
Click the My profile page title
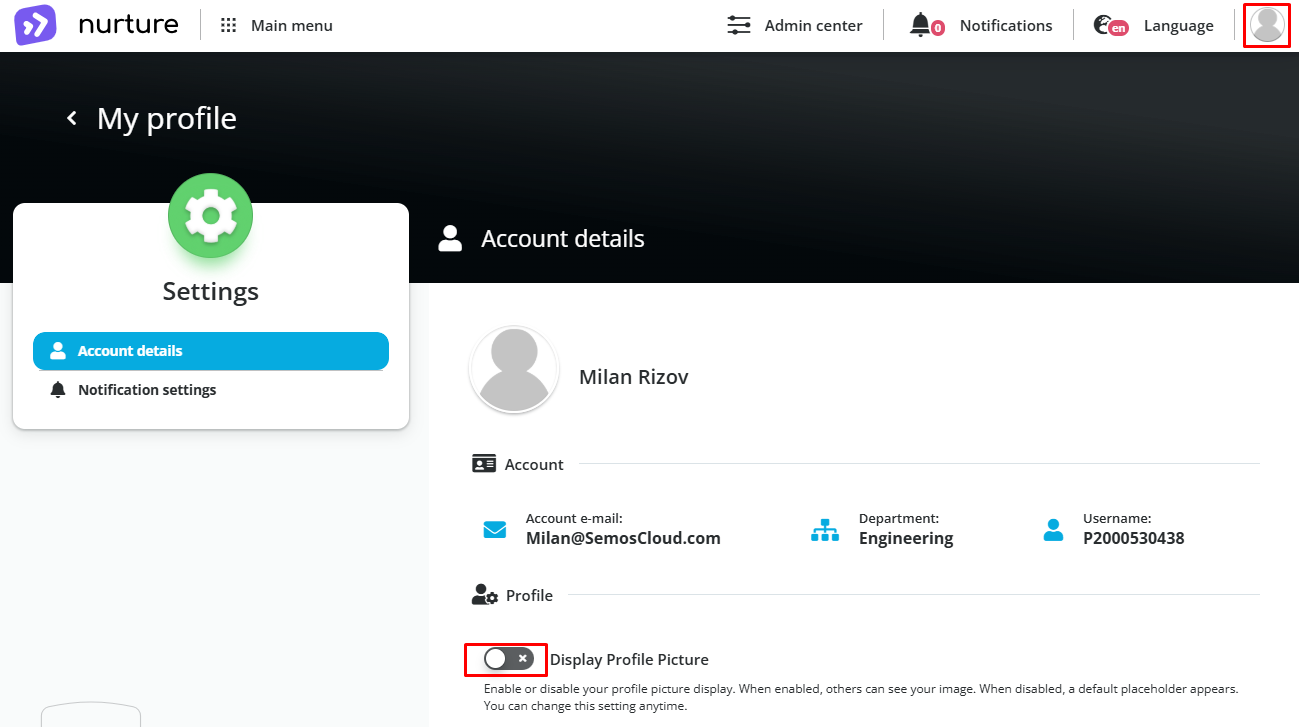point(167,119)
